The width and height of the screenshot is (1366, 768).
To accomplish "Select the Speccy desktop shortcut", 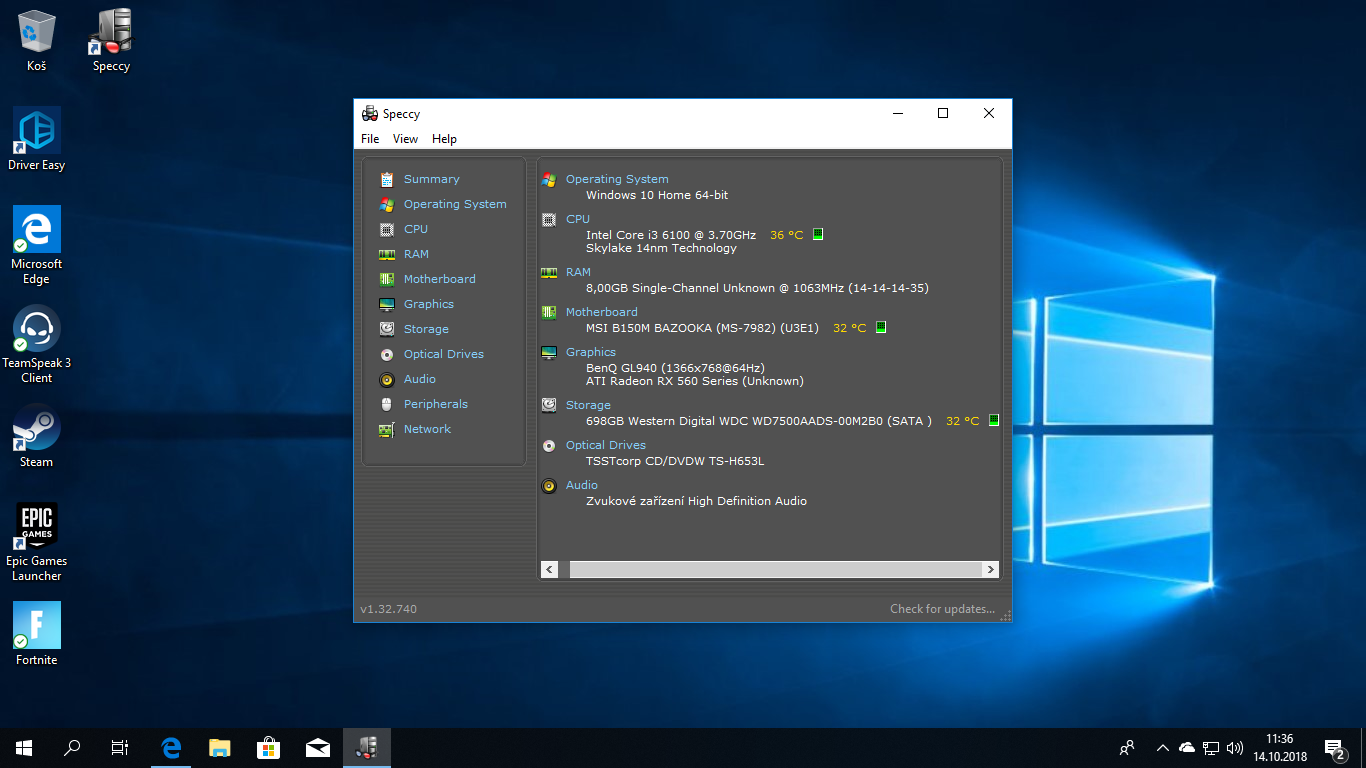I will pos(111,41).
